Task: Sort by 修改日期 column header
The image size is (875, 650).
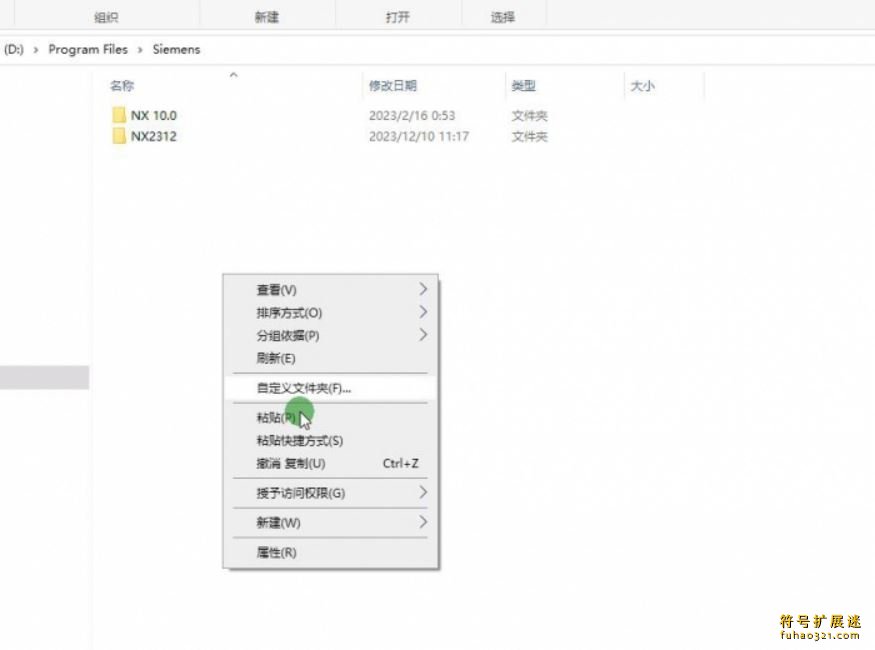Action: (x=393, y=87)
